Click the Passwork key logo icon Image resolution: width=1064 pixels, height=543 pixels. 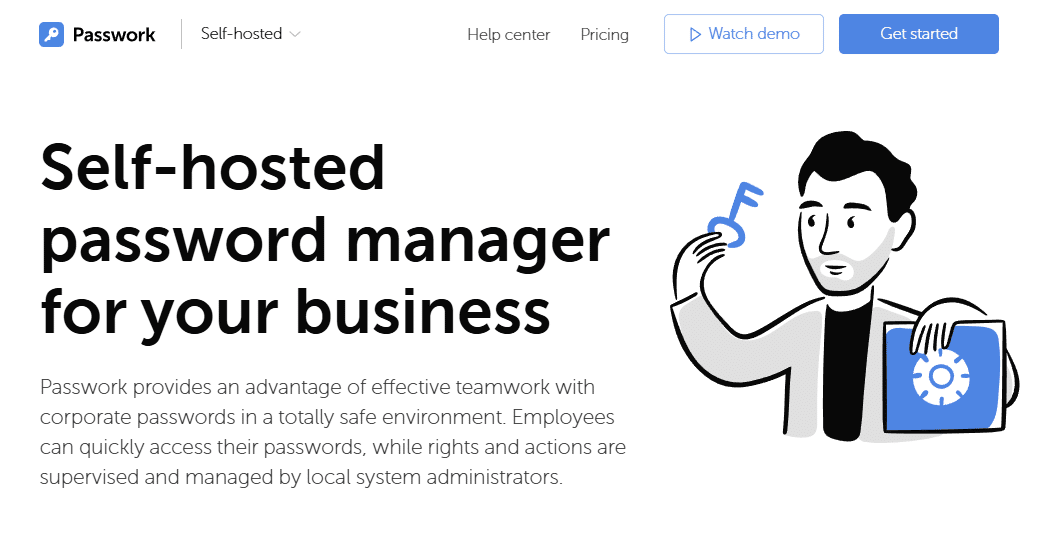52,34
